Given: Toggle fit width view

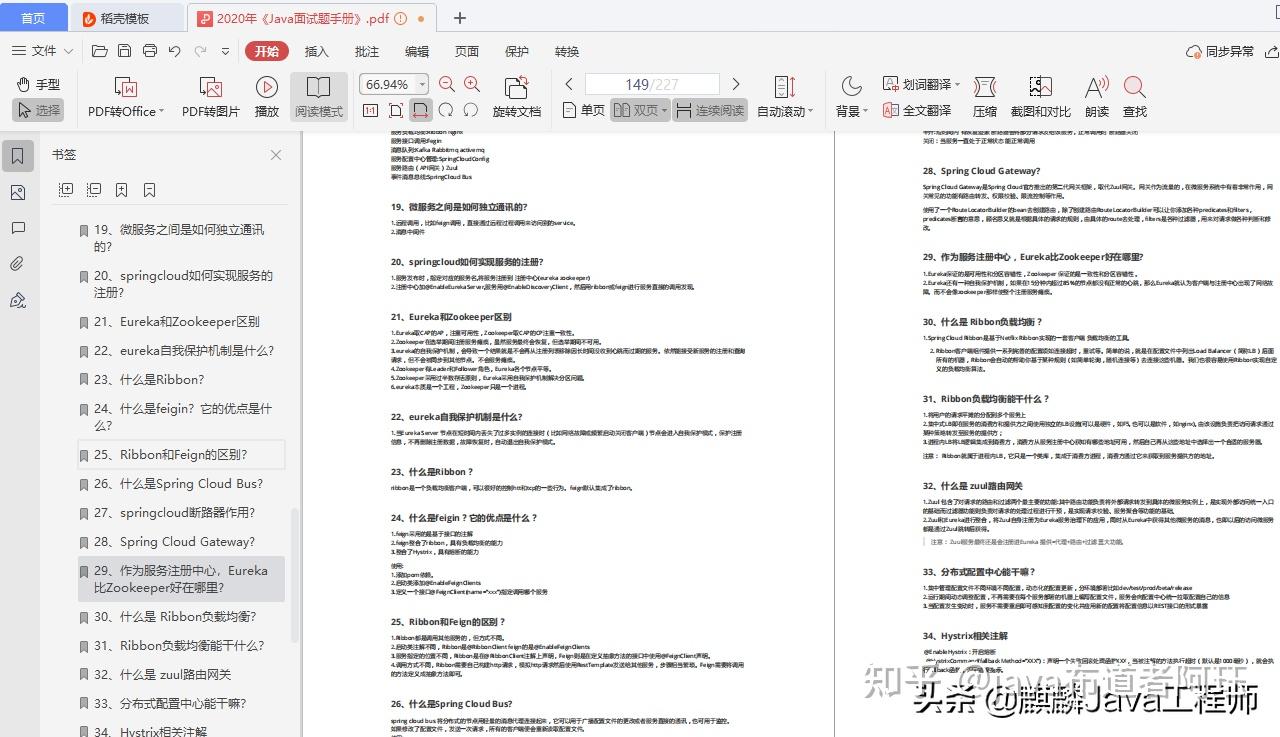Looking at the screenshot, I should tap(421, 111).
